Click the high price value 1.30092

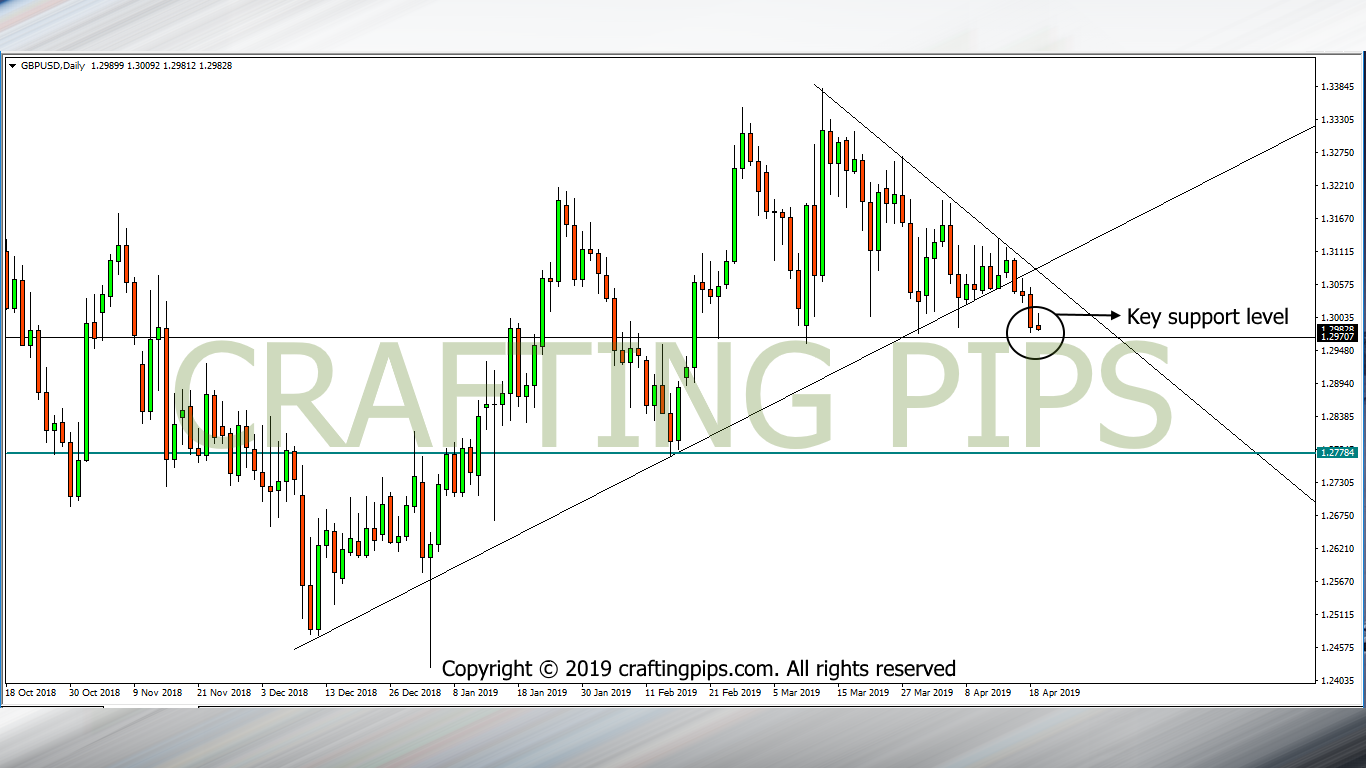(144, 66)
